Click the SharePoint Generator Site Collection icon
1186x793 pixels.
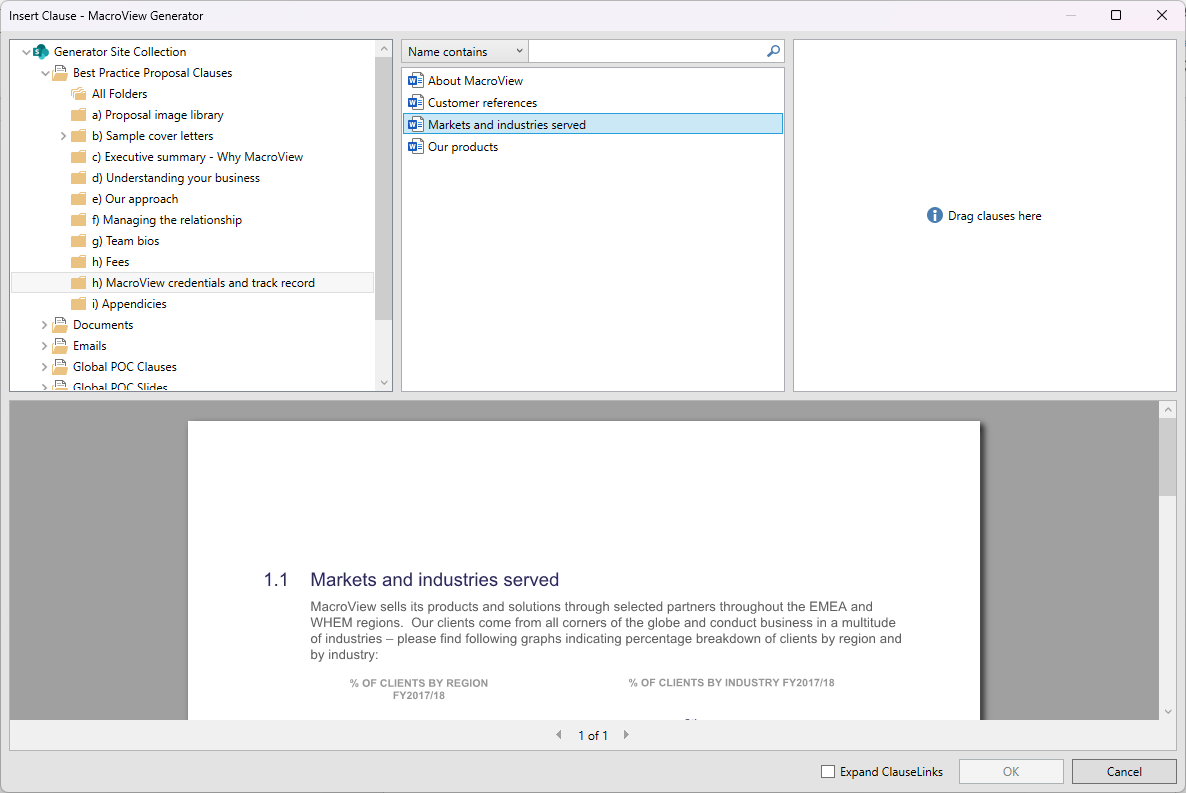pyautogui.click(x=41, y=51)
